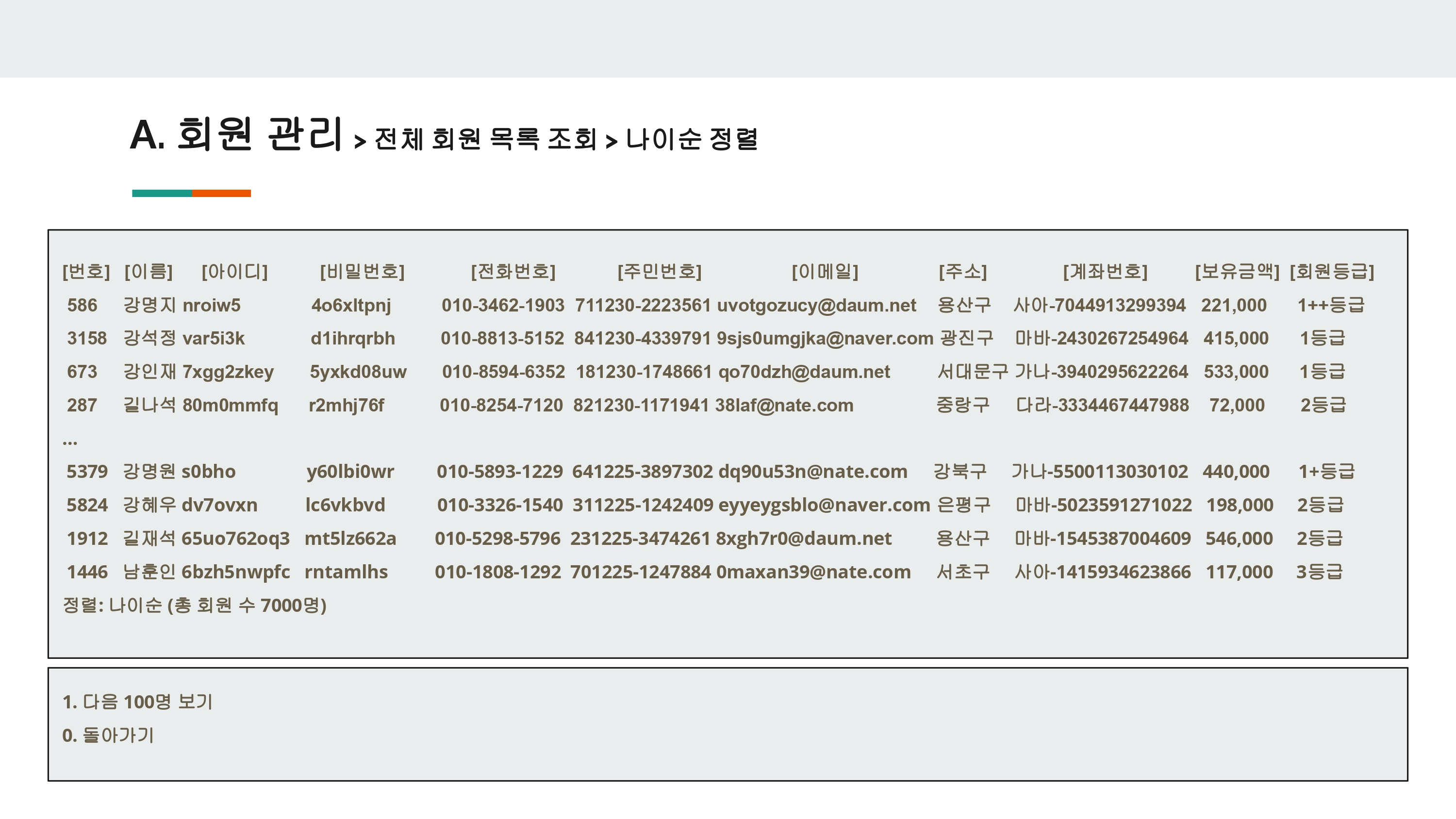Click the name 길재석

point(149,538)
